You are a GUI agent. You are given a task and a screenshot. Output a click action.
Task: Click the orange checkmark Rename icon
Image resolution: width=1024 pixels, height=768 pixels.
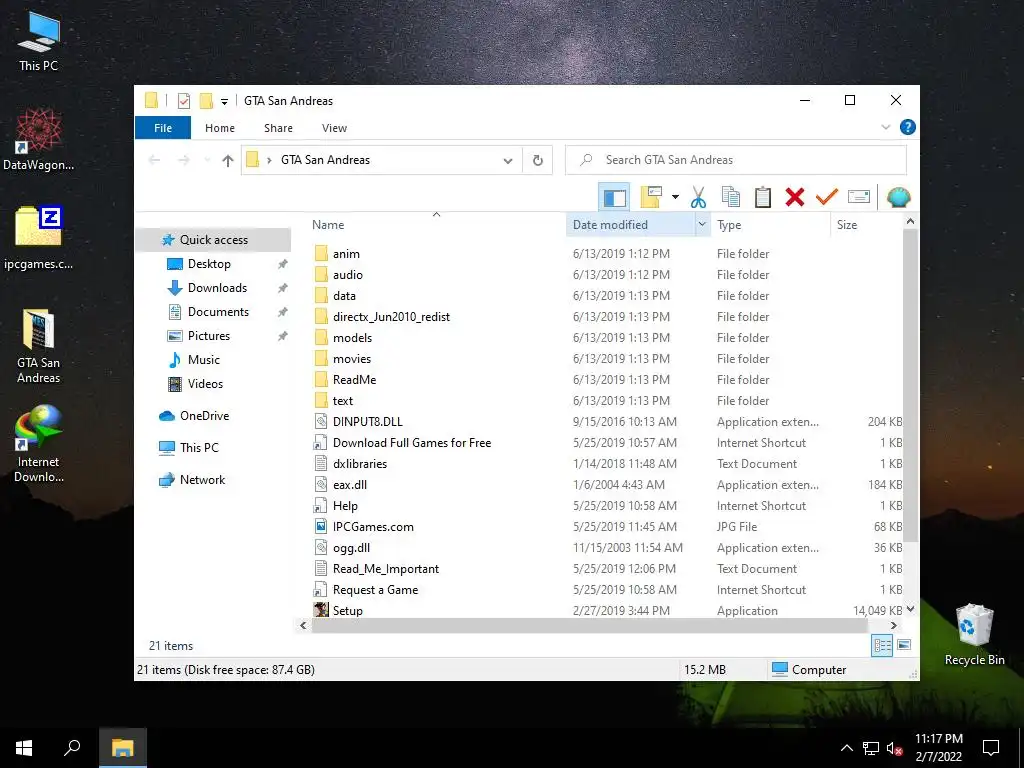(827, 197)
